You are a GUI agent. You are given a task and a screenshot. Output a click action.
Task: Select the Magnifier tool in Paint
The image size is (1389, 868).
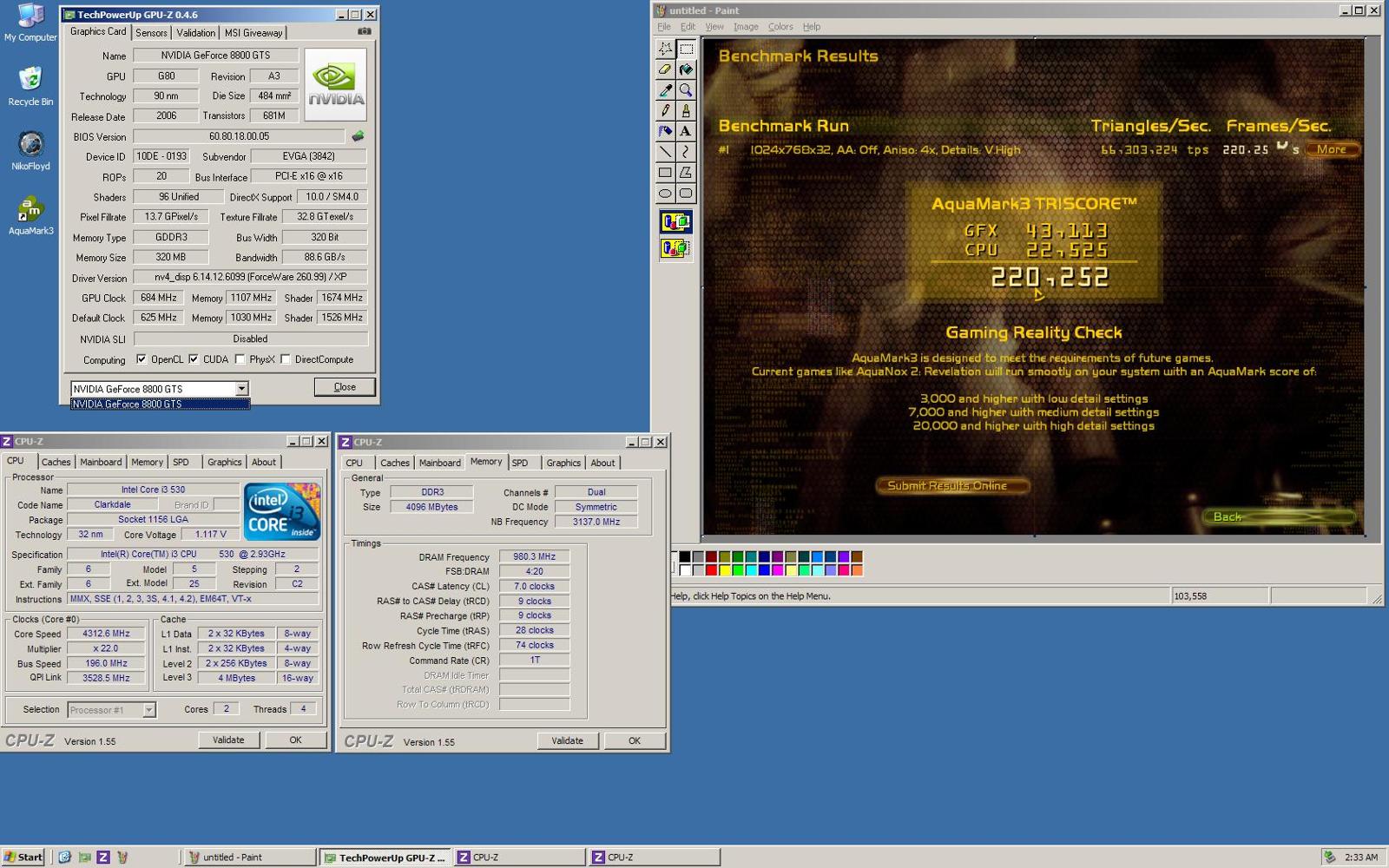click(686, 90)
